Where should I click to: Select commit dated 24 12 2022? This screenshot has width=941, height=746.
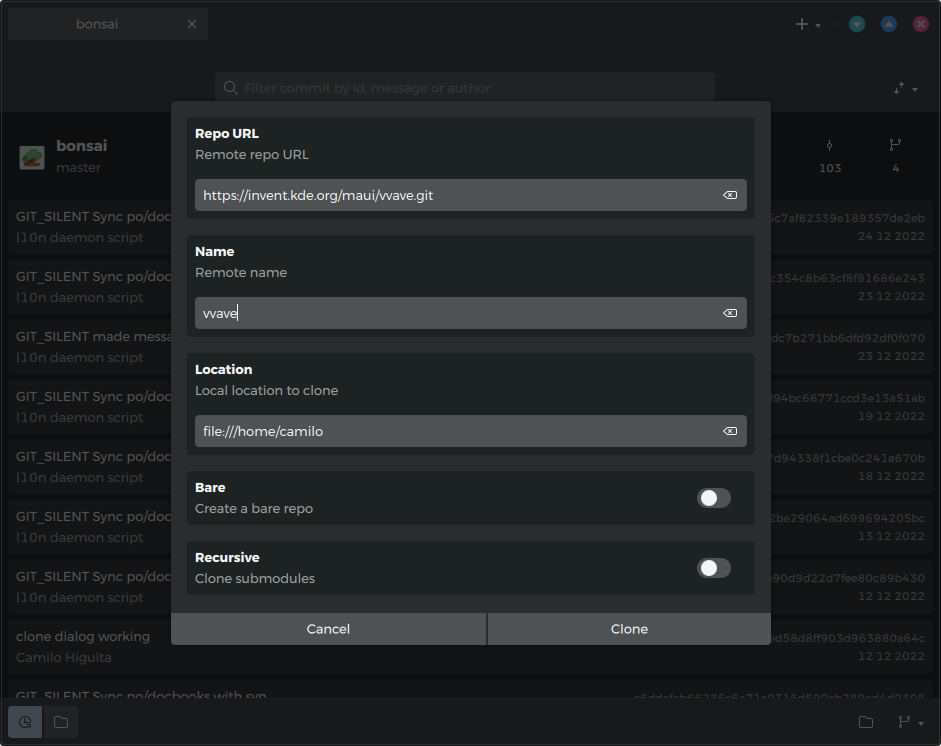470,227
